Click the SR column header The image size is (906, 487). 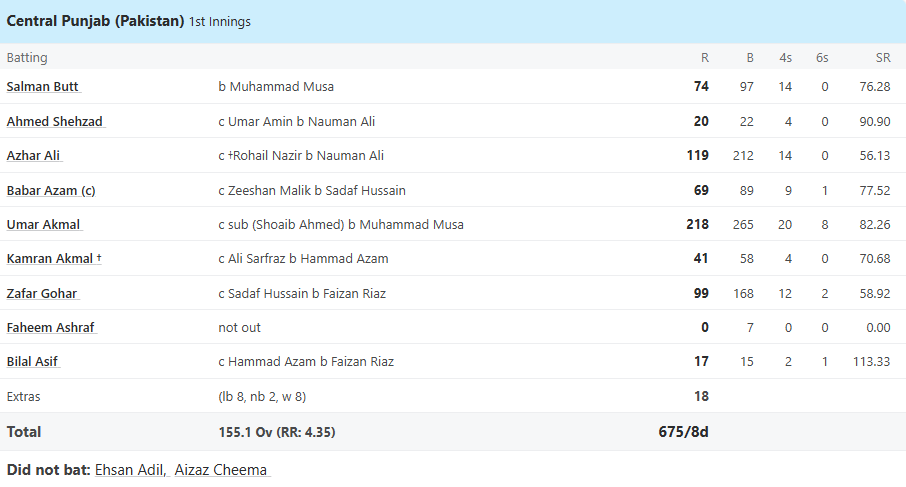pos(882,58)
